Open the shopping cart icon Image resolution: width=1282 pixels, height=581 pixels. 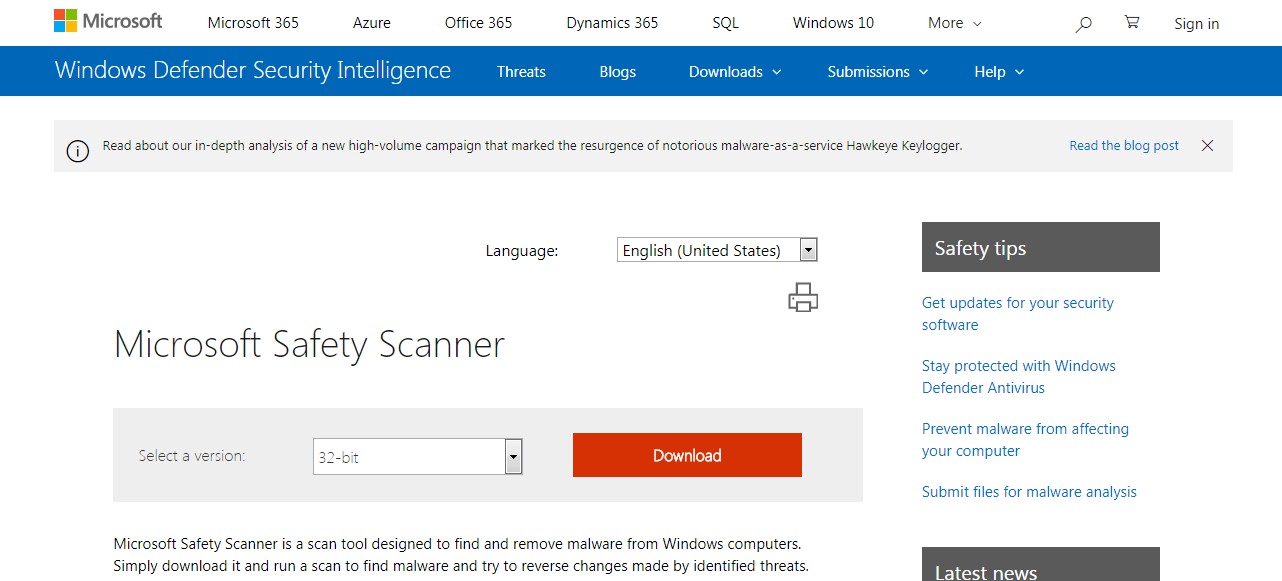(x=1132, y=22)
